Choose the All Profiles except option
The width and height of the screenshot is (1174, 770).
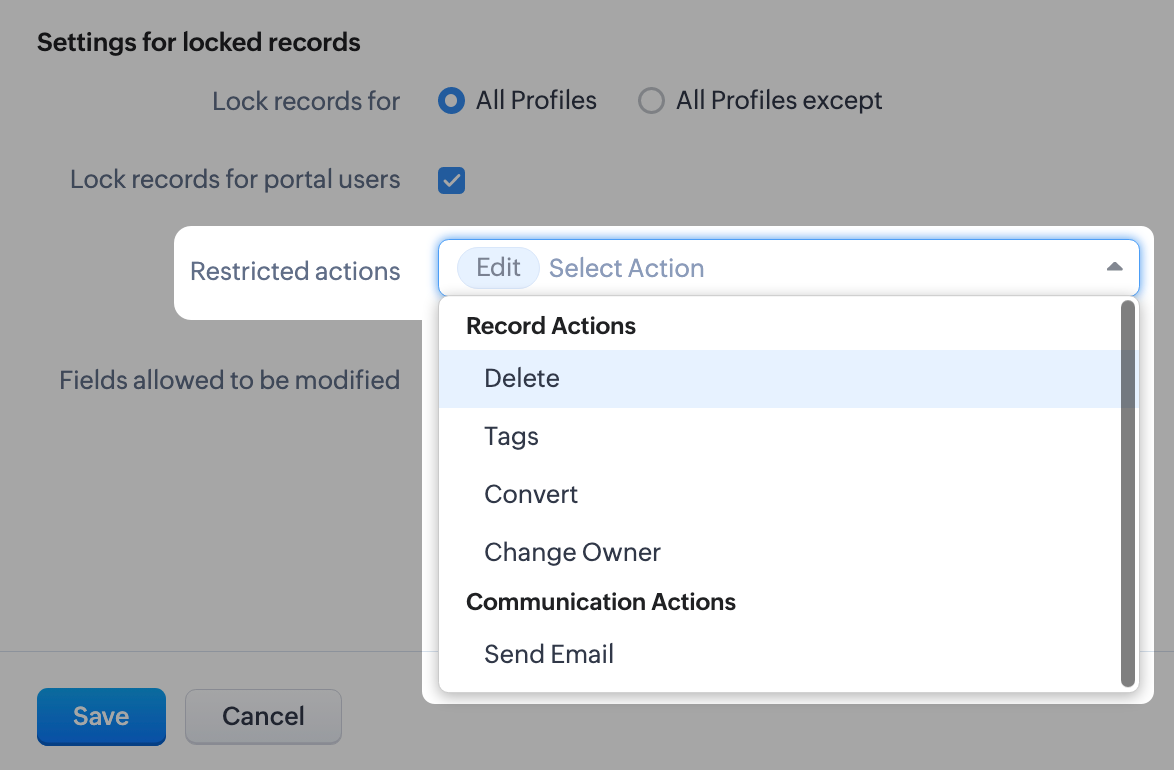651,101
